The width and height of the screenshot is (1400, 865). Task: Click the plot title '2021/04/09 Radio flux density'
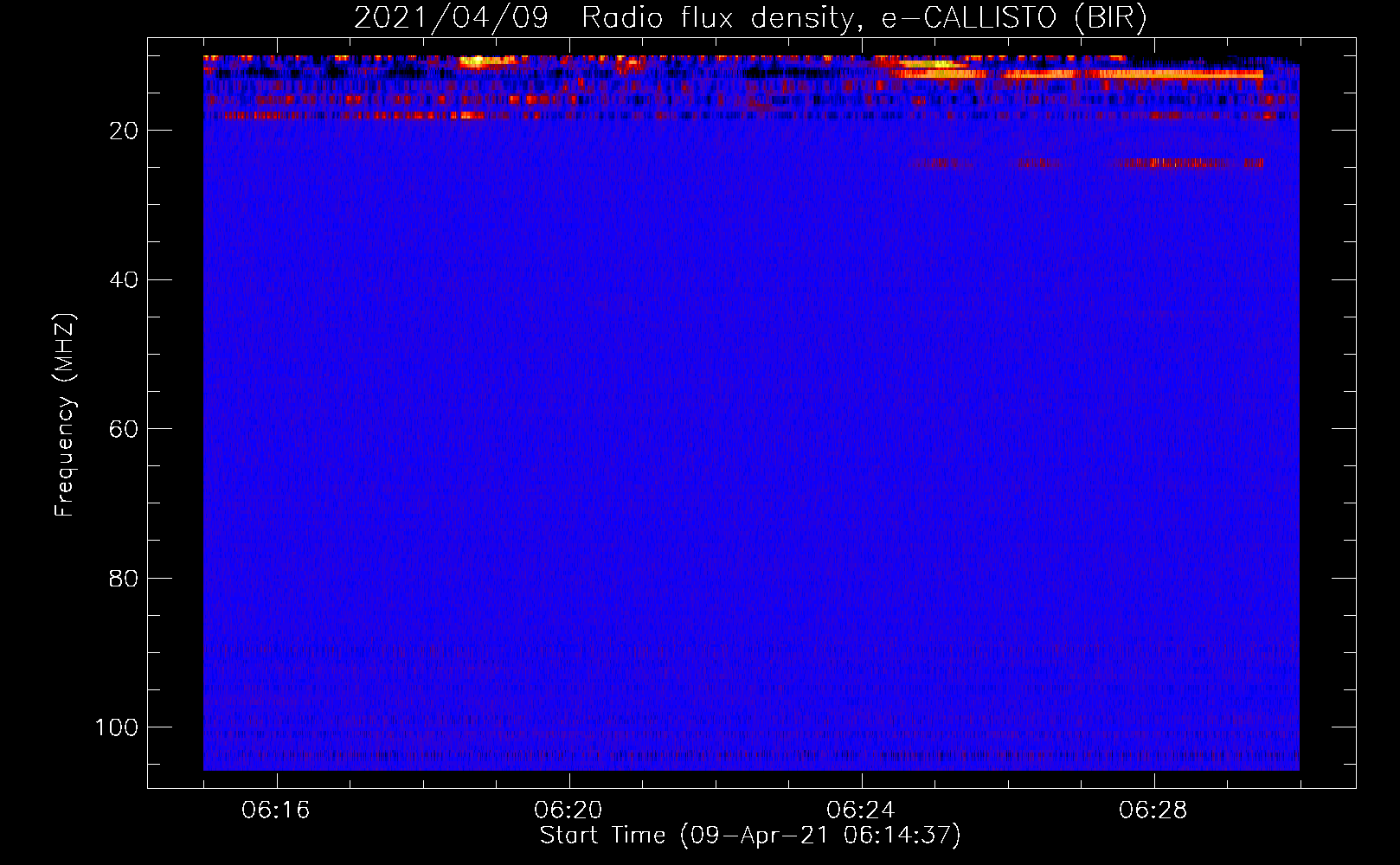[x=750, y=18]
